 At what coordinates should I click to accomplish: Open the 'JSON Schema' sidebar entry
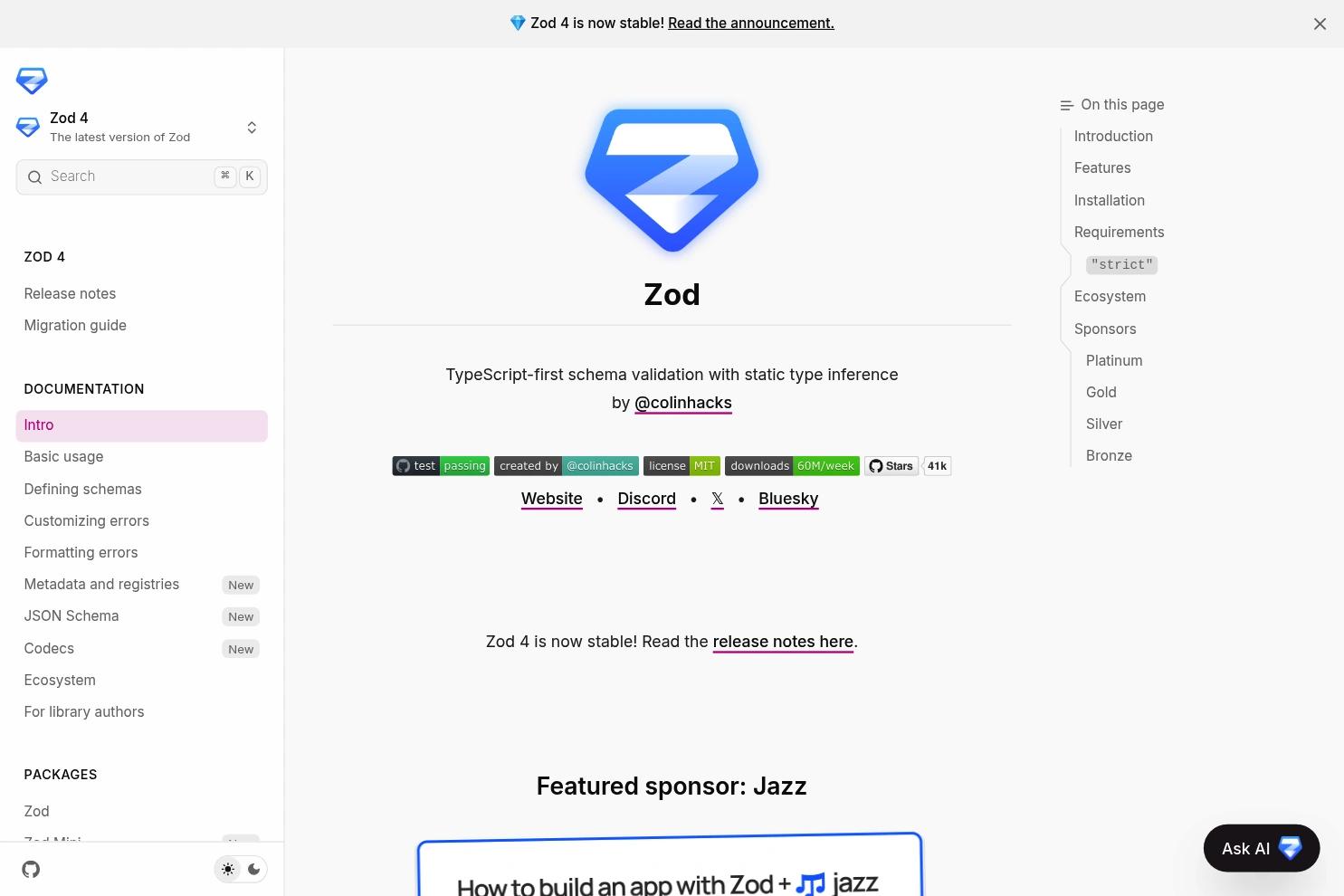point(71,616)
